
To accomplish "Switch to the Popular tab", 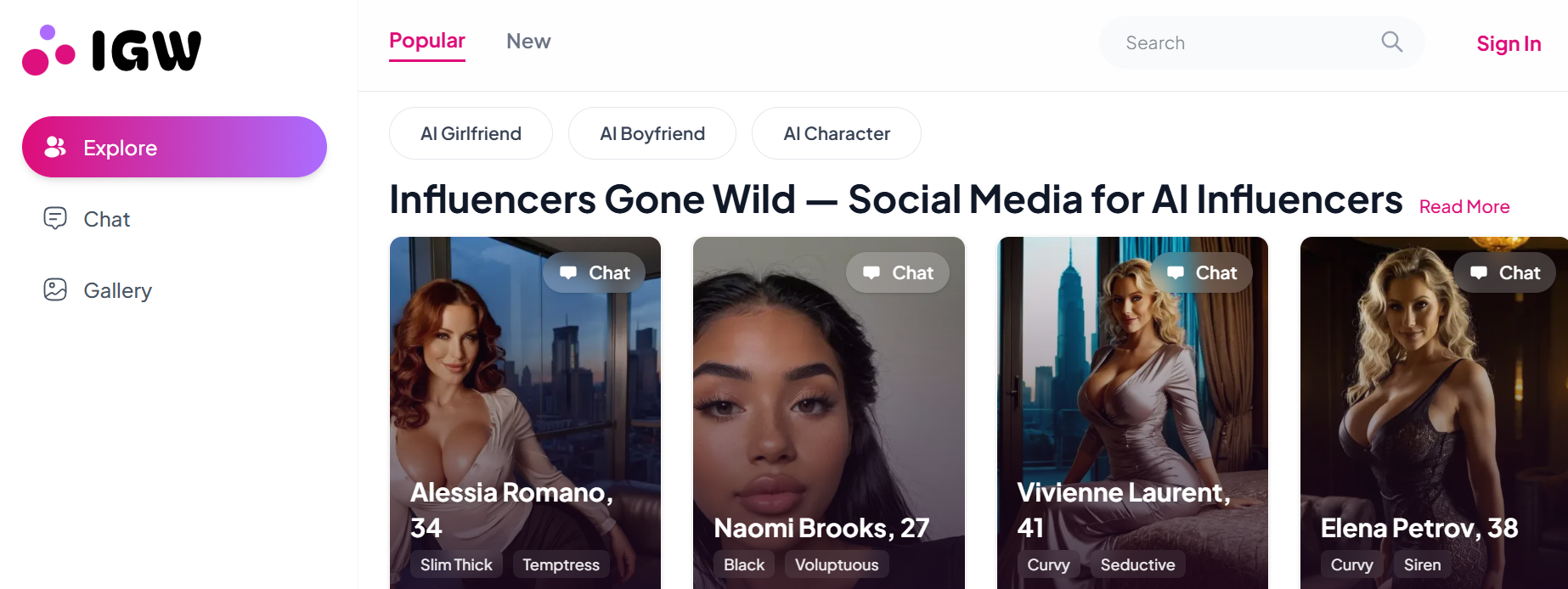I will 427,40.
